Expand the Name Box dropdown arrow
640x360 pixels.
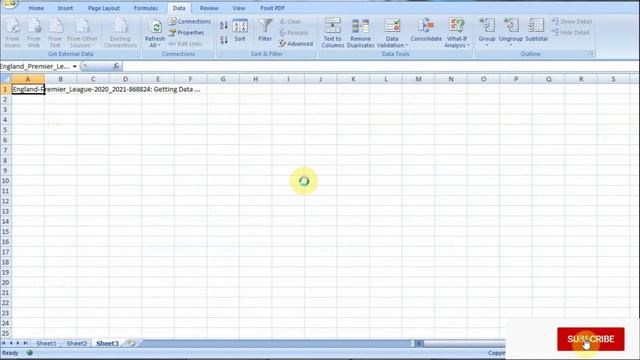pos(75,67)
